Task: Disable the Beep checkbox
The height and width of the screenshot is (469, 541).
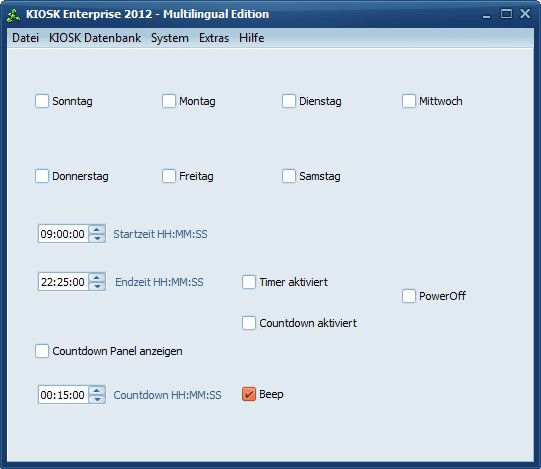Action: coord(249,394)
